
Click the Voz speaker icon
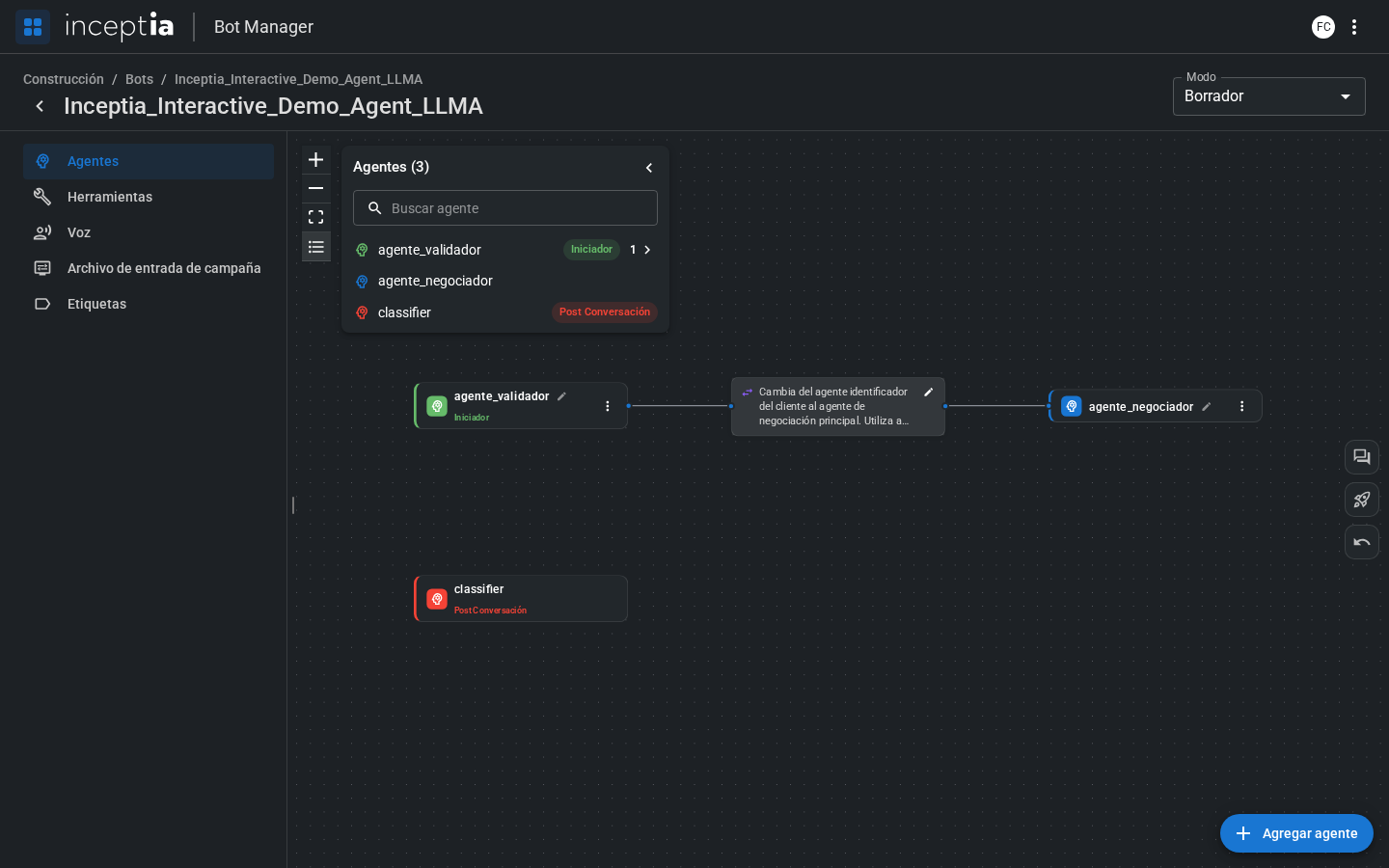click(x=42, y=232)
